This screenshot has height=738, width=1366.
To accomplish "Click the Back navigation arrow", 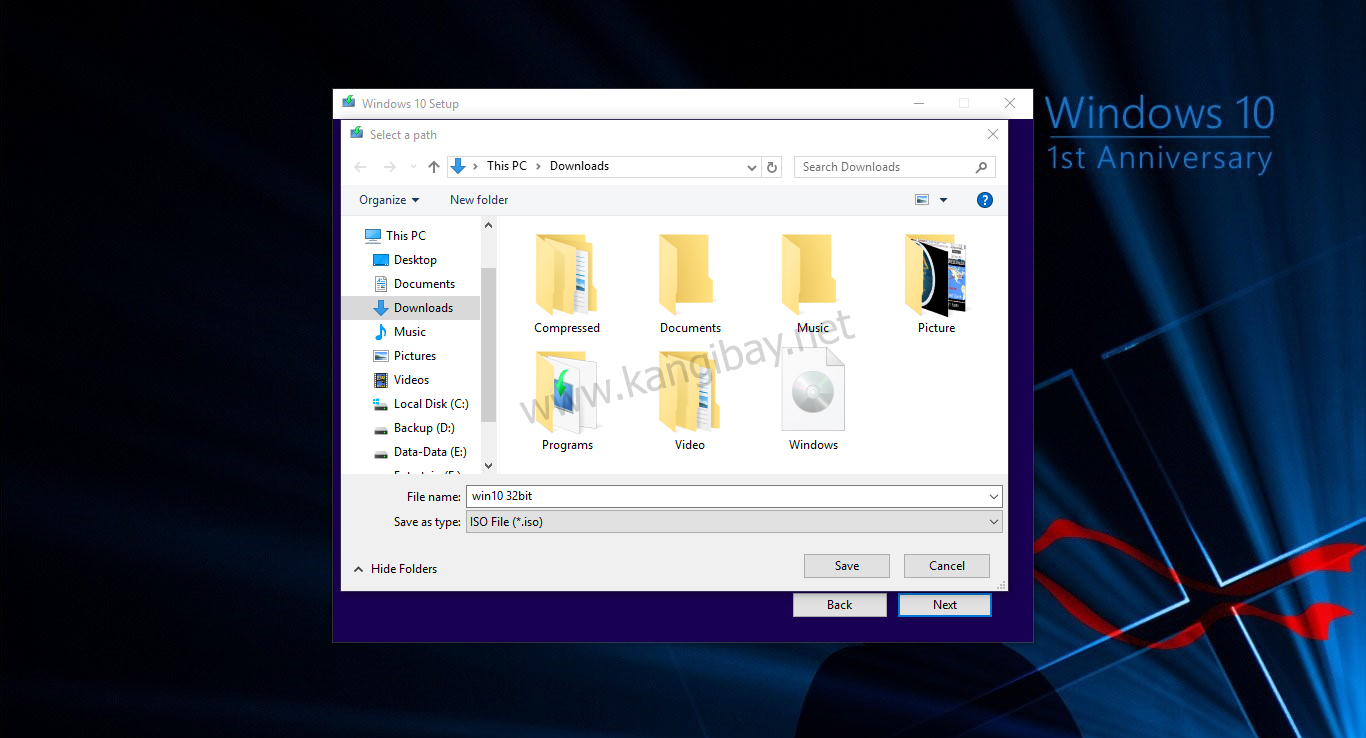I will [361, 167].
